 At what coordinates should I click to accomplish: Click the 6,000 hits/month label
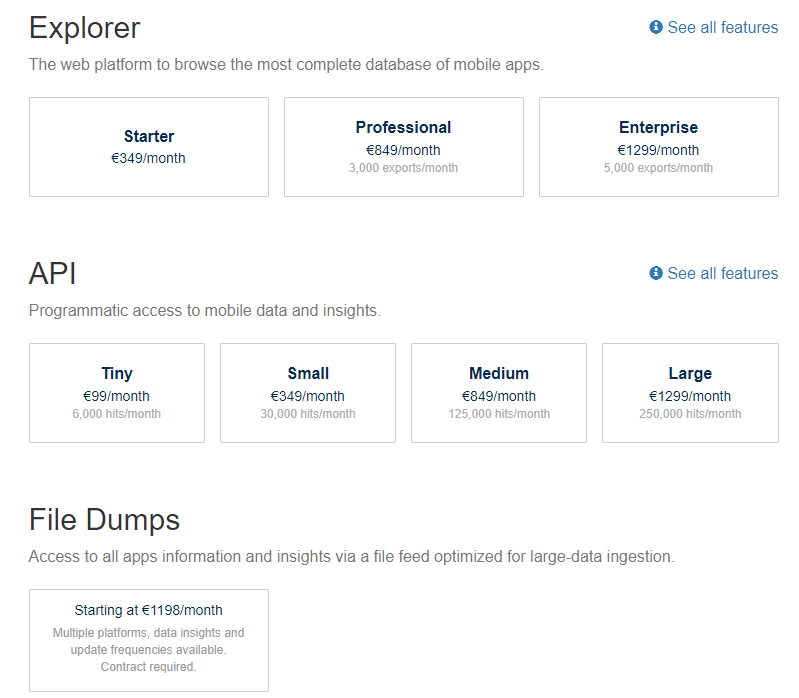point(117,414)
